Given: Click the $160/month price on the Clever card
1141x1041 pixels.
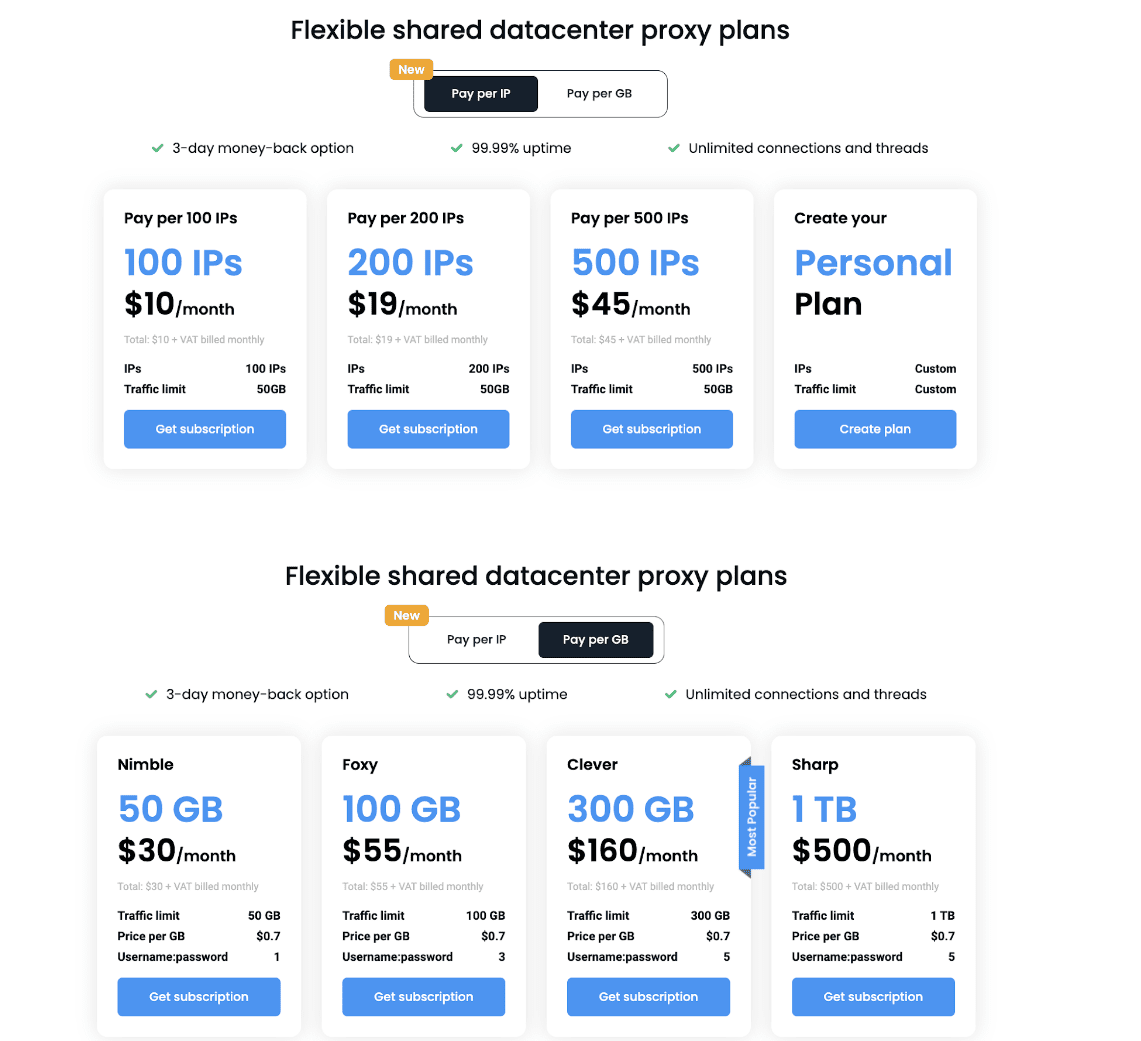Looking at the screenshot, I should pos(632,851).
